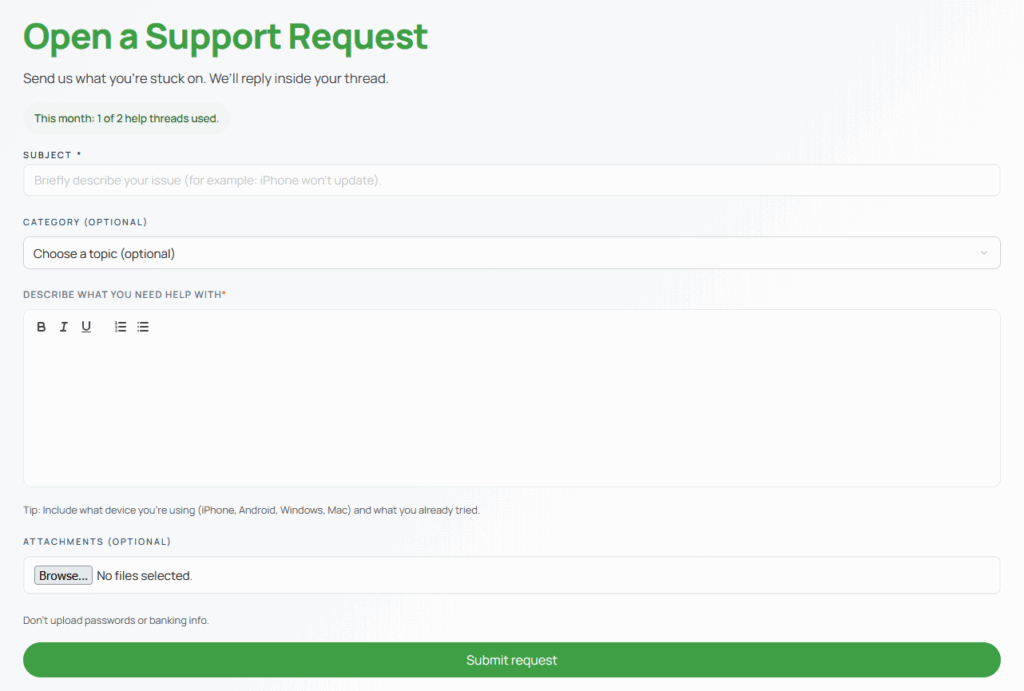Insert a bulleted list in the editor
This screenshot has width=1024, height=691.
(x=142, y=326)
